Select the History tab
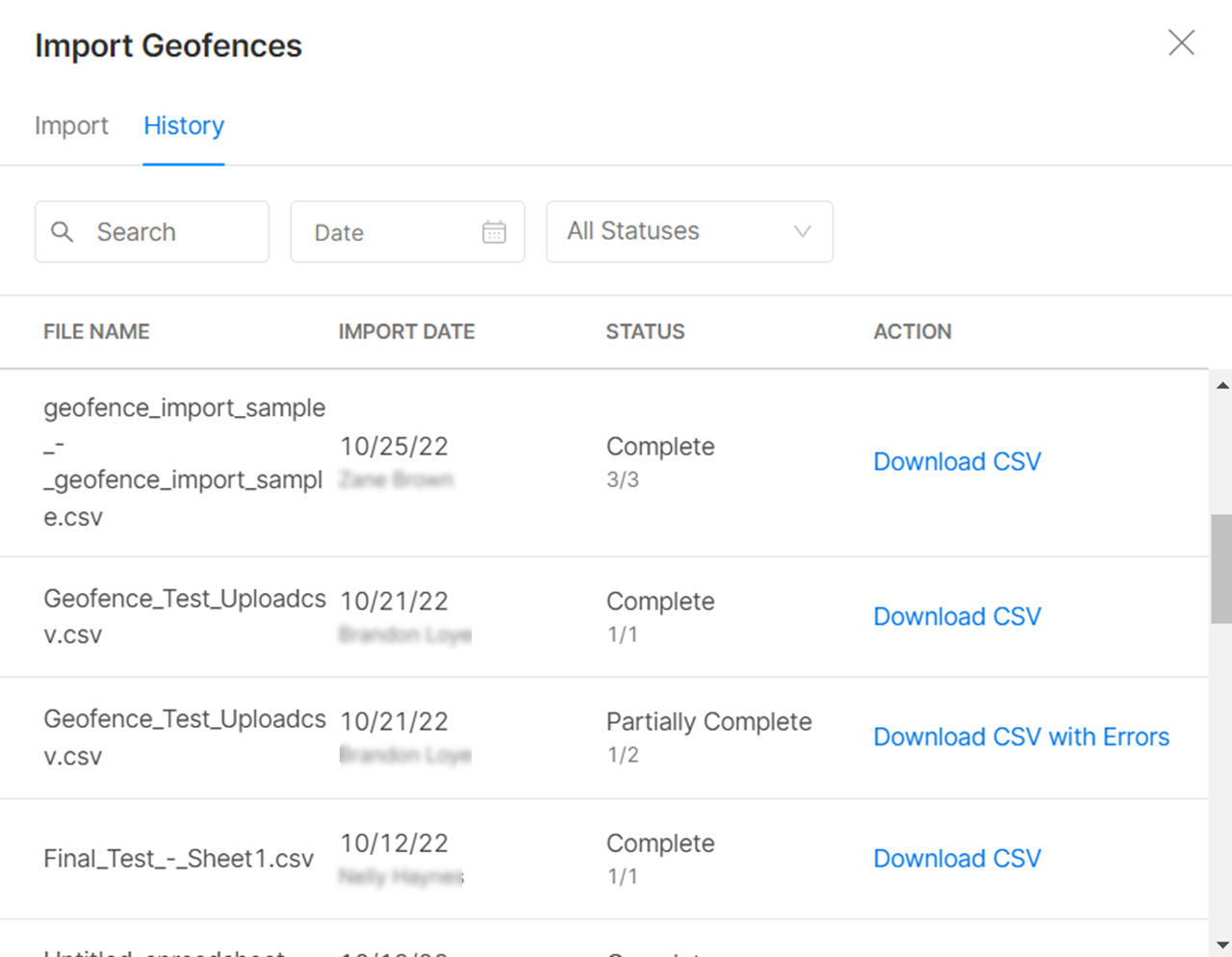 184,126
